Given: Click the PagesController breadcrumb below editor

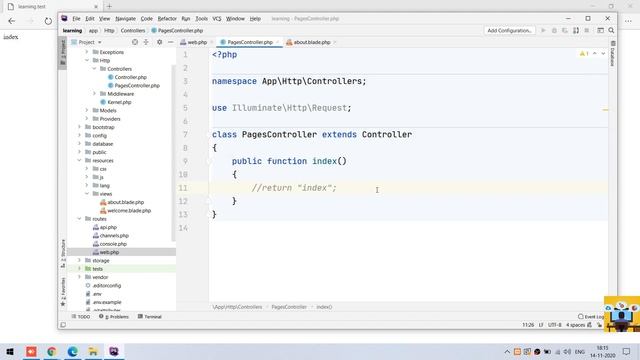Looking at the screenshot, I should coord(289,307).
